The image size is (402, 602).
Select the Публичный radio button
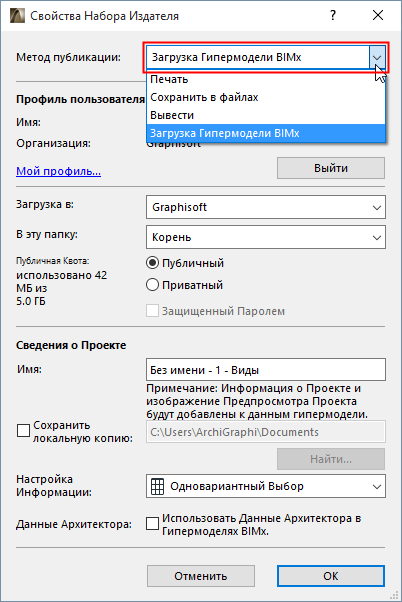click(152, 263)
